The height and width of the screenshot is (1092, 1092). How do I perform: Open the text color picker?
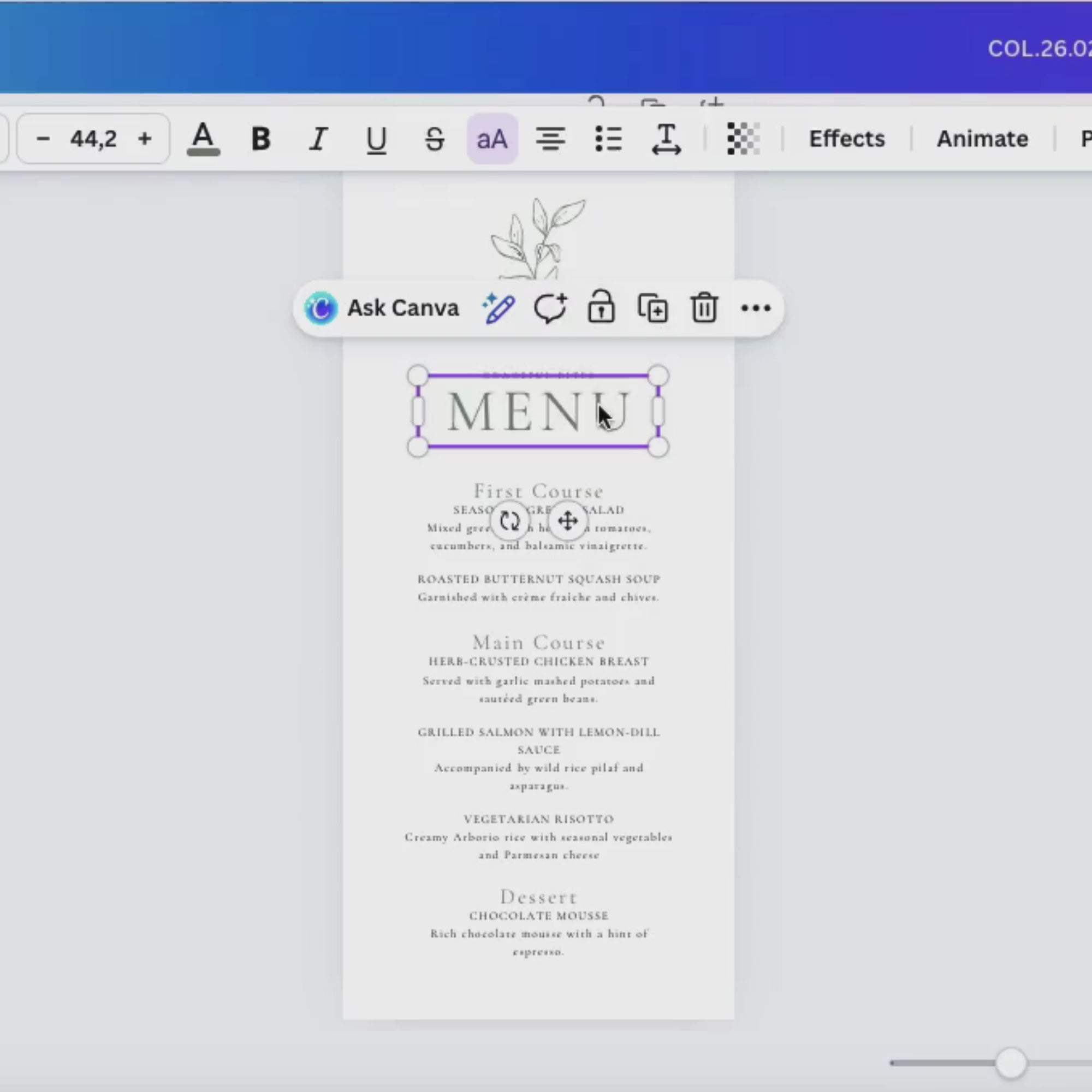click(x=203, y=139)
